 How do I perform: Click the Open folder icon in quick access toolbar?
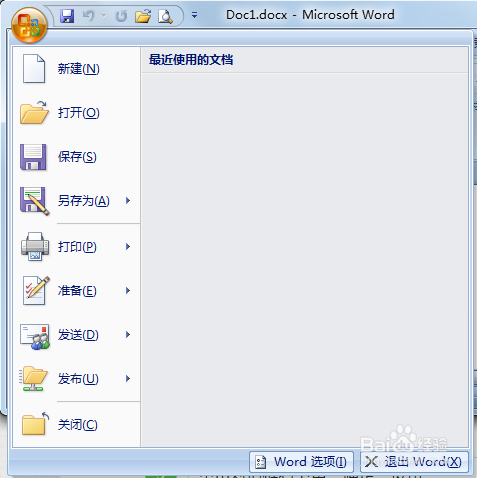tap(143, 16)
